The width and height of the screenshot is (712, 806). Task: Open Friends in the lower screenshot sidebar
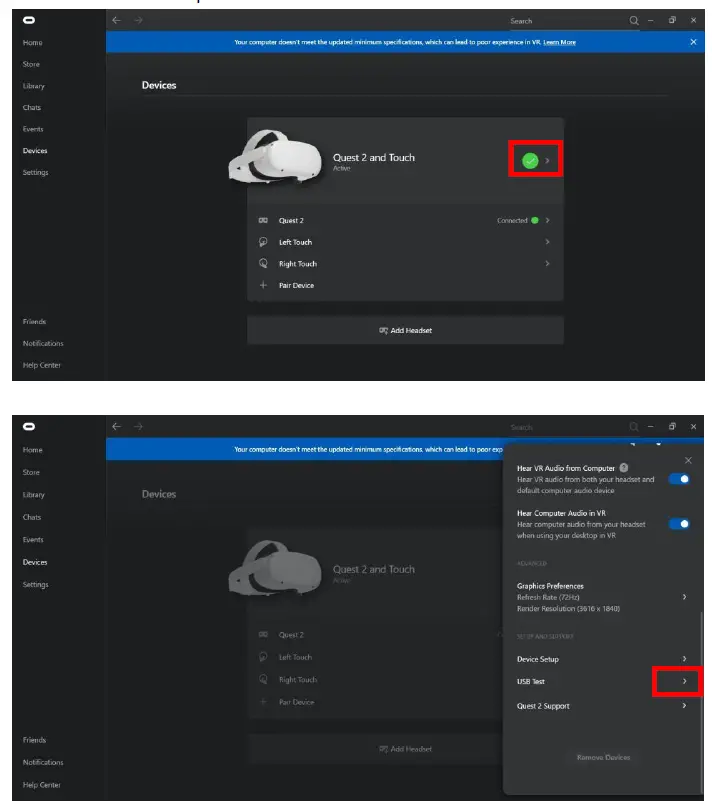click(x=34, y=740)
